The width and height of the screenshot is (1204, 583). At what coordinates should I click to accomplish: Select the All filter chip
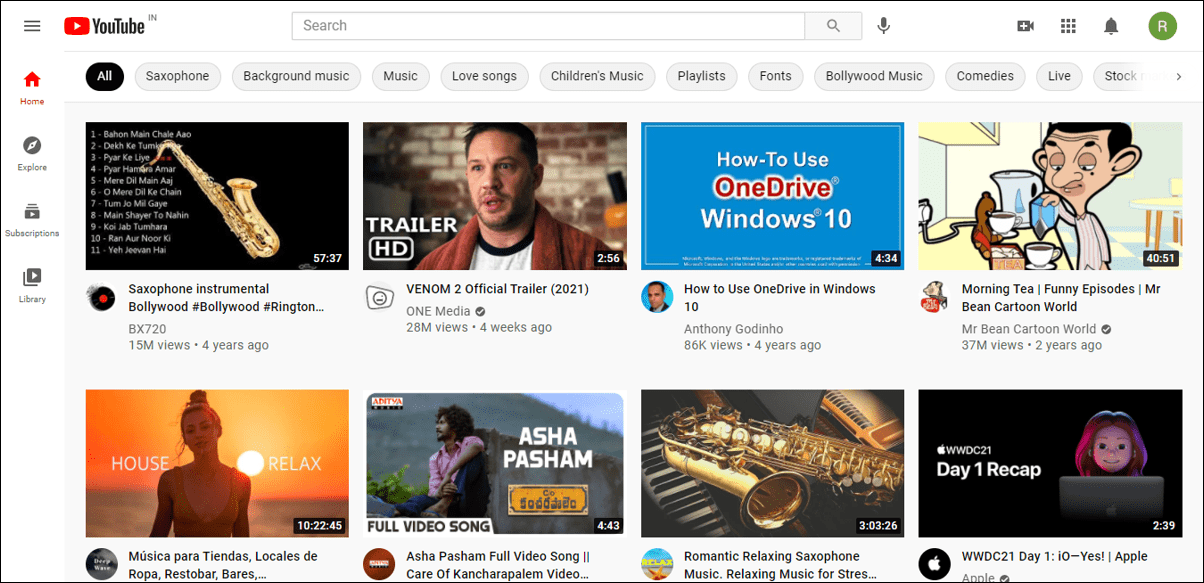(104, 76)
